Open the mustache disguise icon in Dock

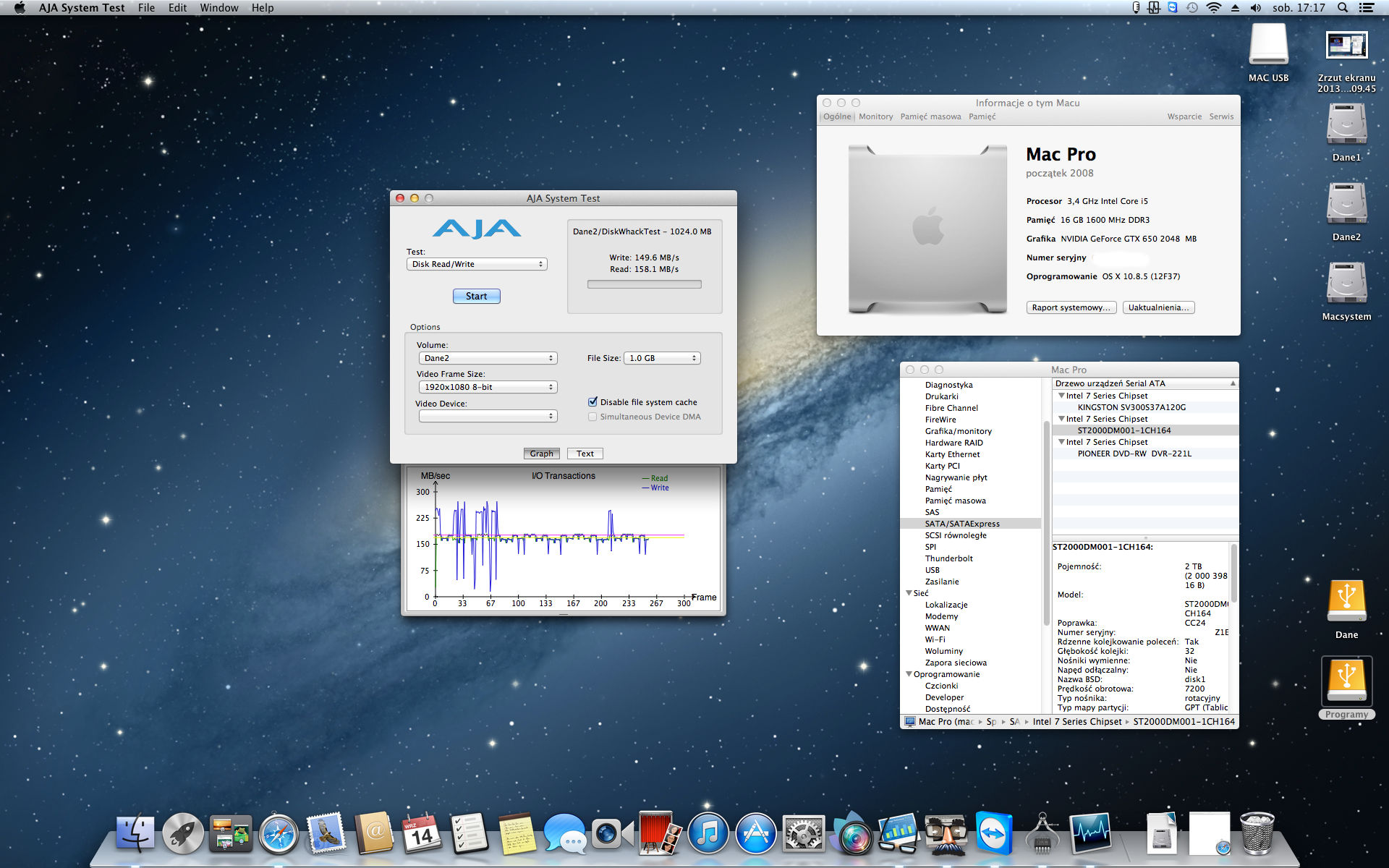pyautogui.click(x=946, y=833)
